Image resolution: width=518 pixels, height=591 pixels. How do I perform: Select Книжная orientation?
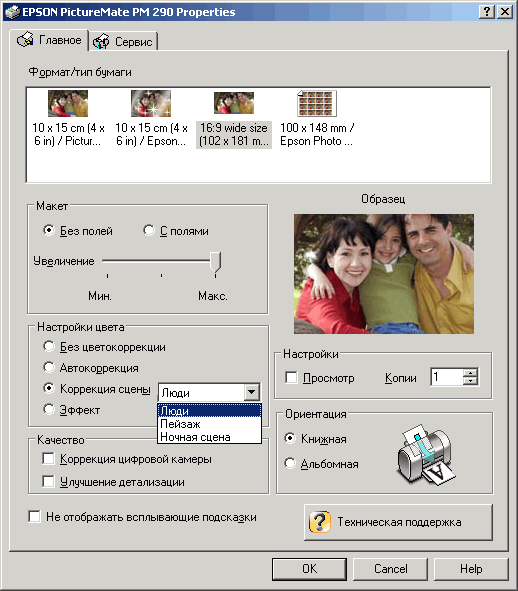[x=290, y=438]
